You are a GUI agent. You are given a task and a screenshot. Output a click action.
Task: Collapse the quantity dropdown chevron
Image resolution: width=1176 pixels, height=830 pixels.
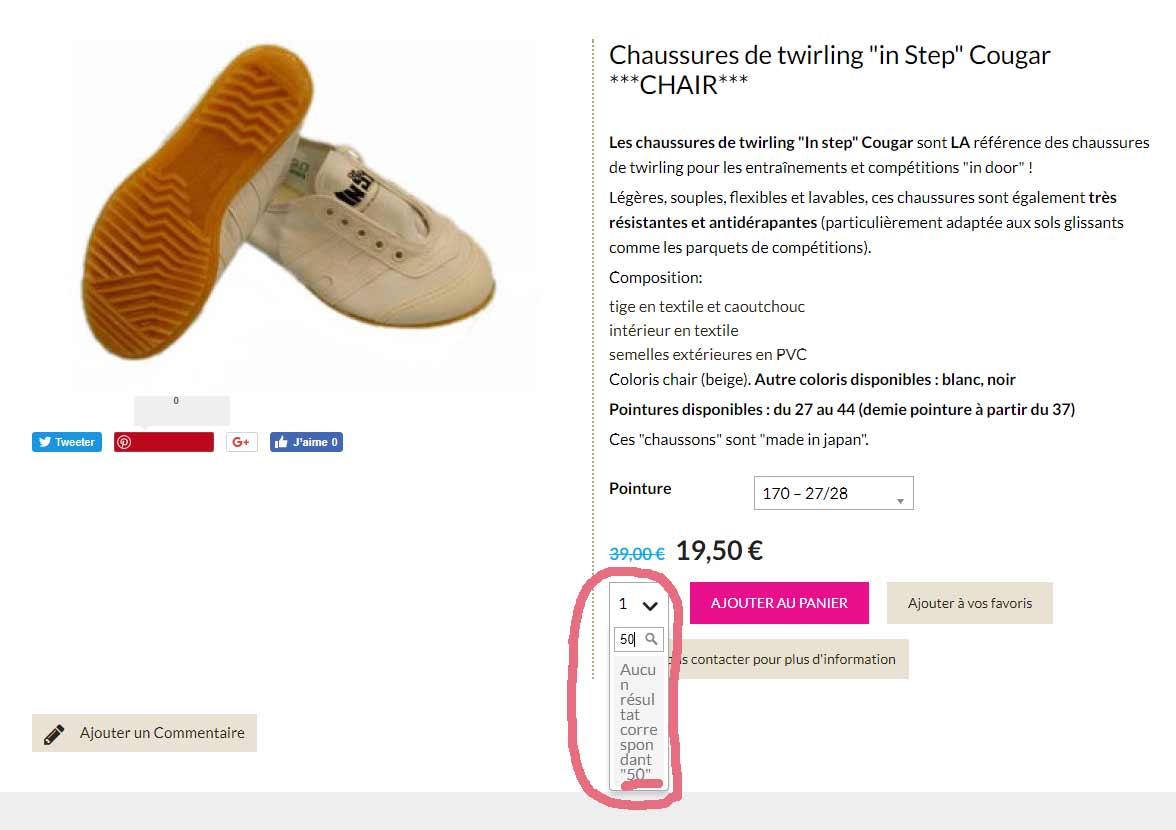tap(649, 604)
